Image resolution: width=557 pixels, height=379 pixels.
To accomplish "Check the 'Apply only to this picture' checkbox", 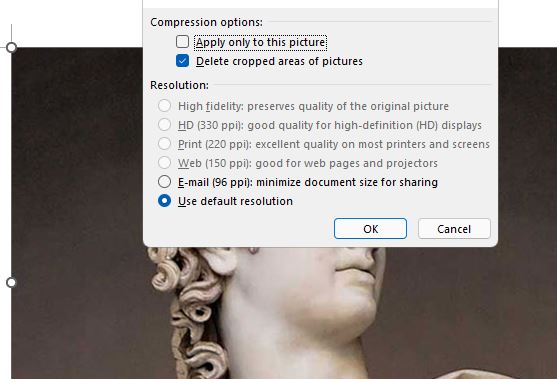I will pyautogui.click(x=182, y=42).
